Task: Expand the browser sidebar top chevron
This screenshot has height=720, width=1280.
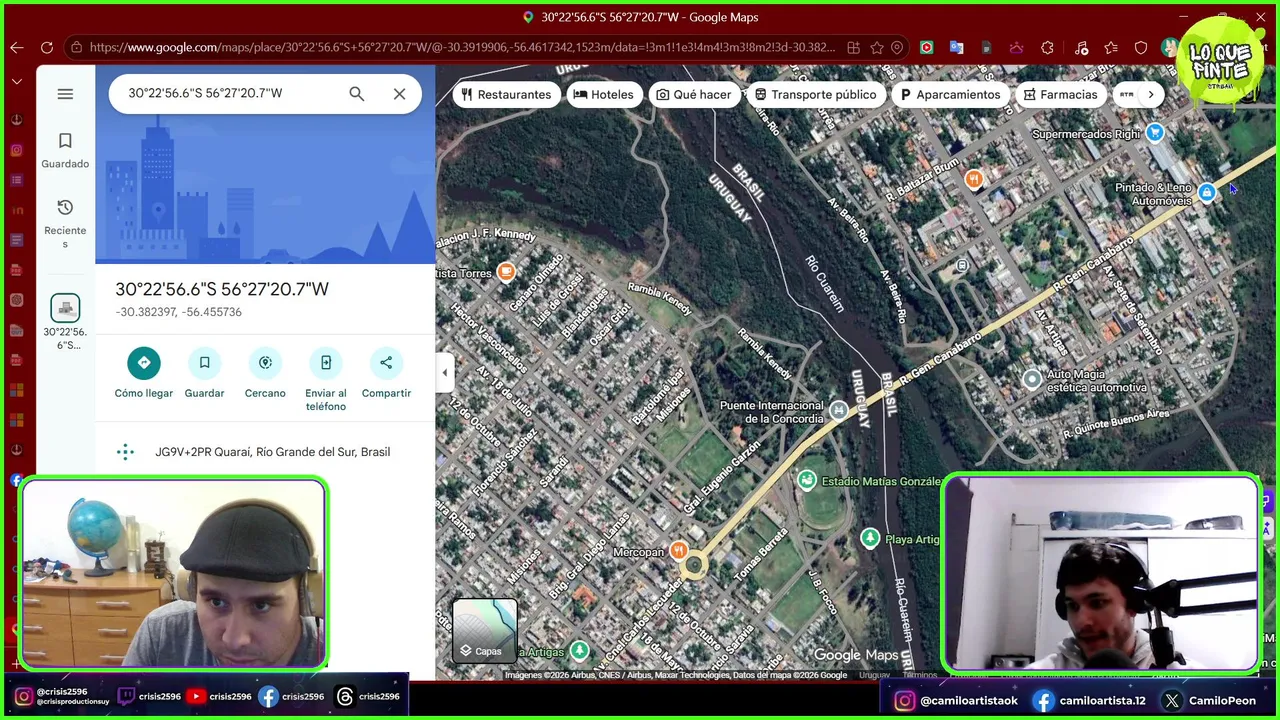Action: tap(16, 81)
